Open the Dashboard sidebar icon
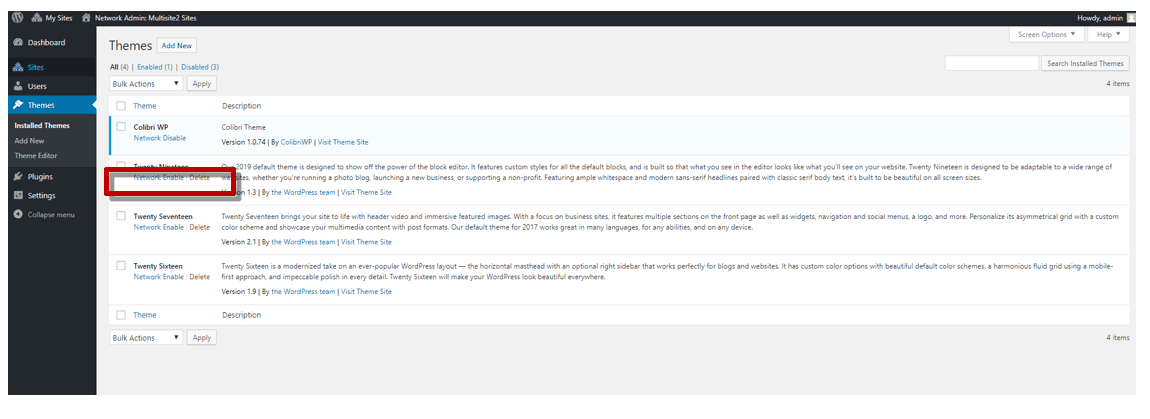The height and width of the screenshot is (419, 1150). pyautogui.click(x=18, y=43)
